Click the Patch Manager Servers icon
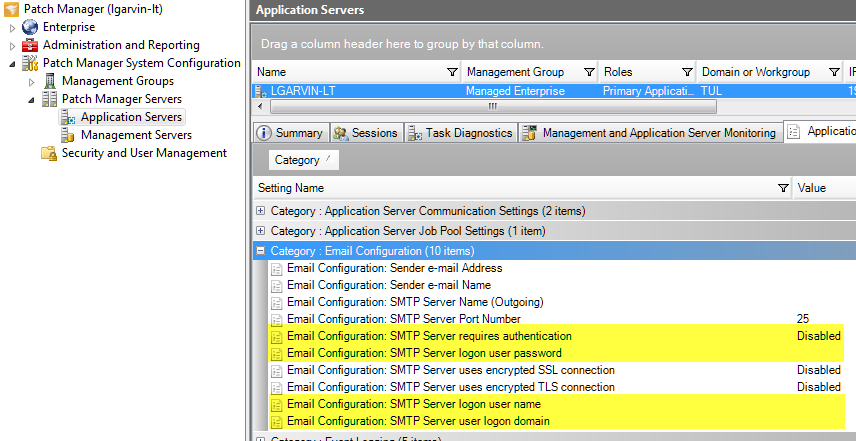 [50, 99]
